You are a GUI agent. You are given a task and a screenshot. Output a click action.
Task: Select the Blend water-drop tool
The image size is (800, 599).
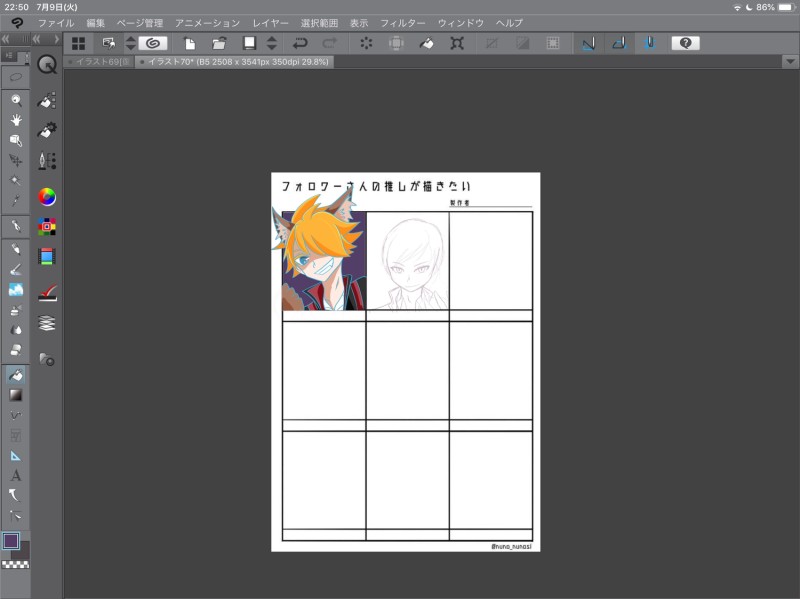point(16,330)
